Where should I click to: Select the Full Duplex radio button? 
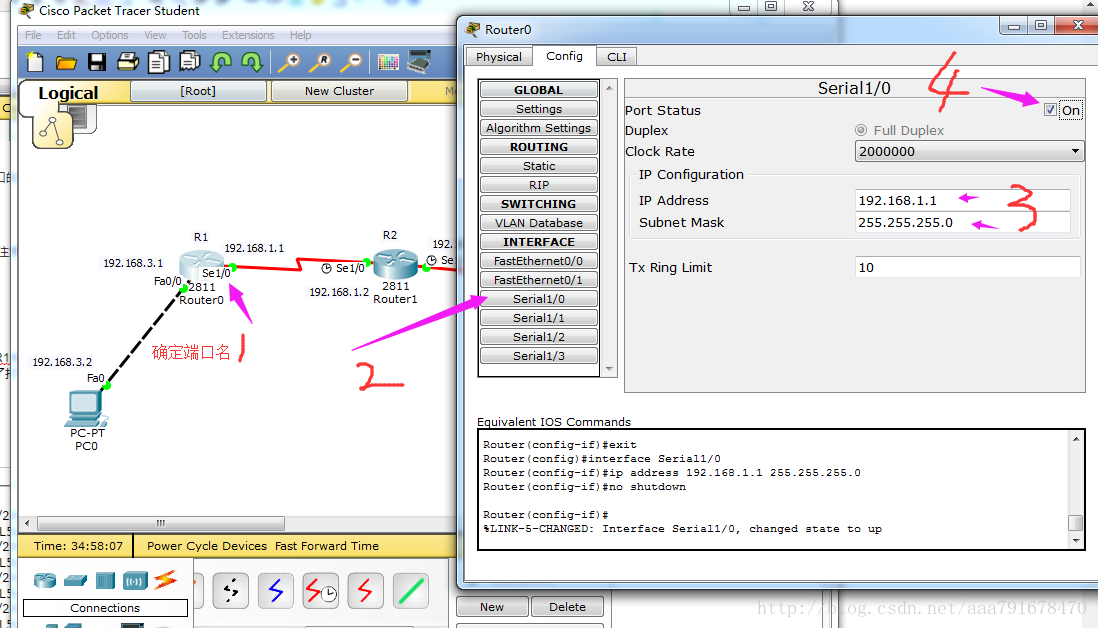(x=861, y=130)
